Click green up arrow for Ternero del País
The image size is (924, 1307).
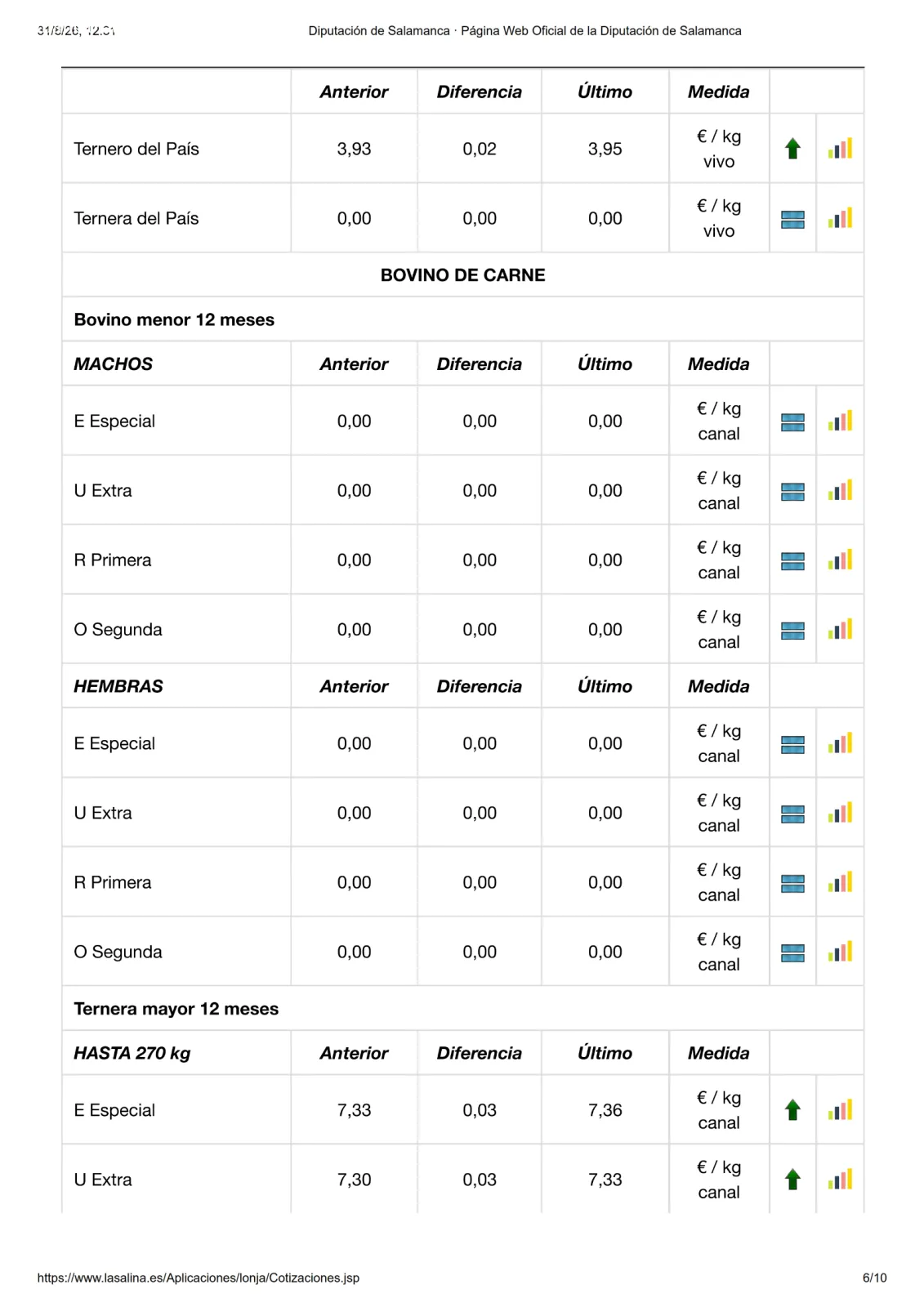tap(792, 148)
